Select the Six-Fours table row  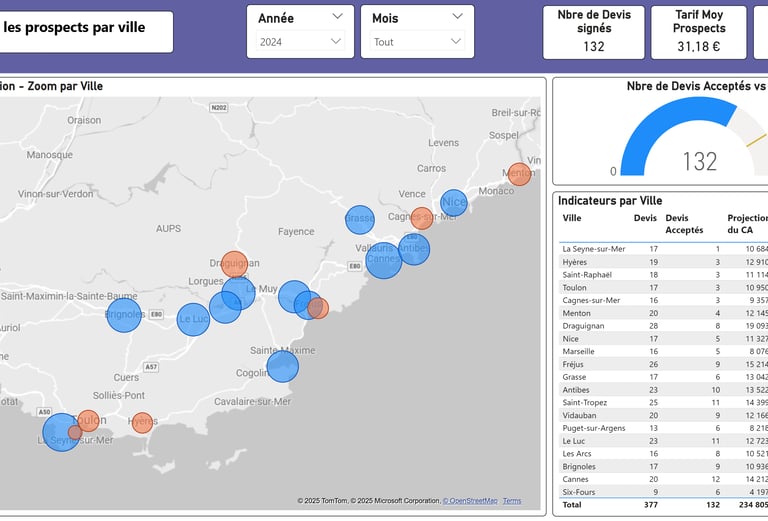tap(664, 492)
